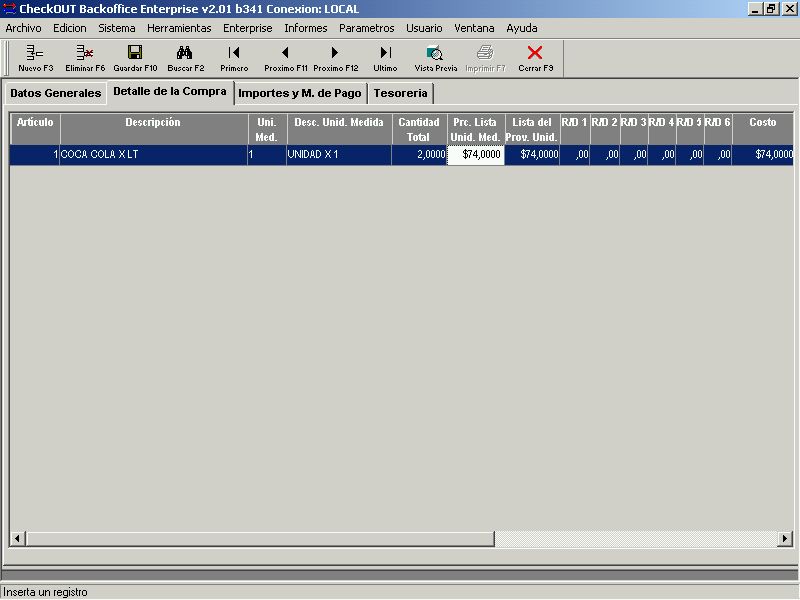
Task: Select the R/D 3 ,00 cell
Action: (x=634, y=155)
